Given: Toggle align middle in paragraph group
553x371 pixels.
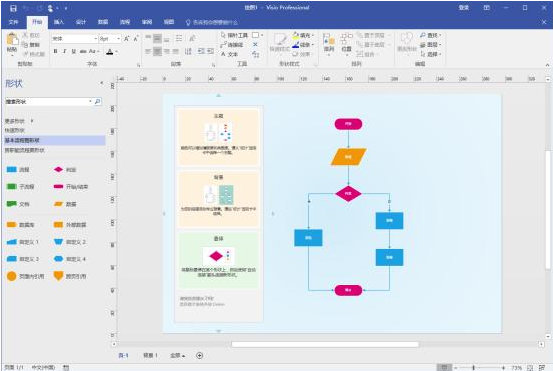Looking at the screenshot, I should [157, 38].
